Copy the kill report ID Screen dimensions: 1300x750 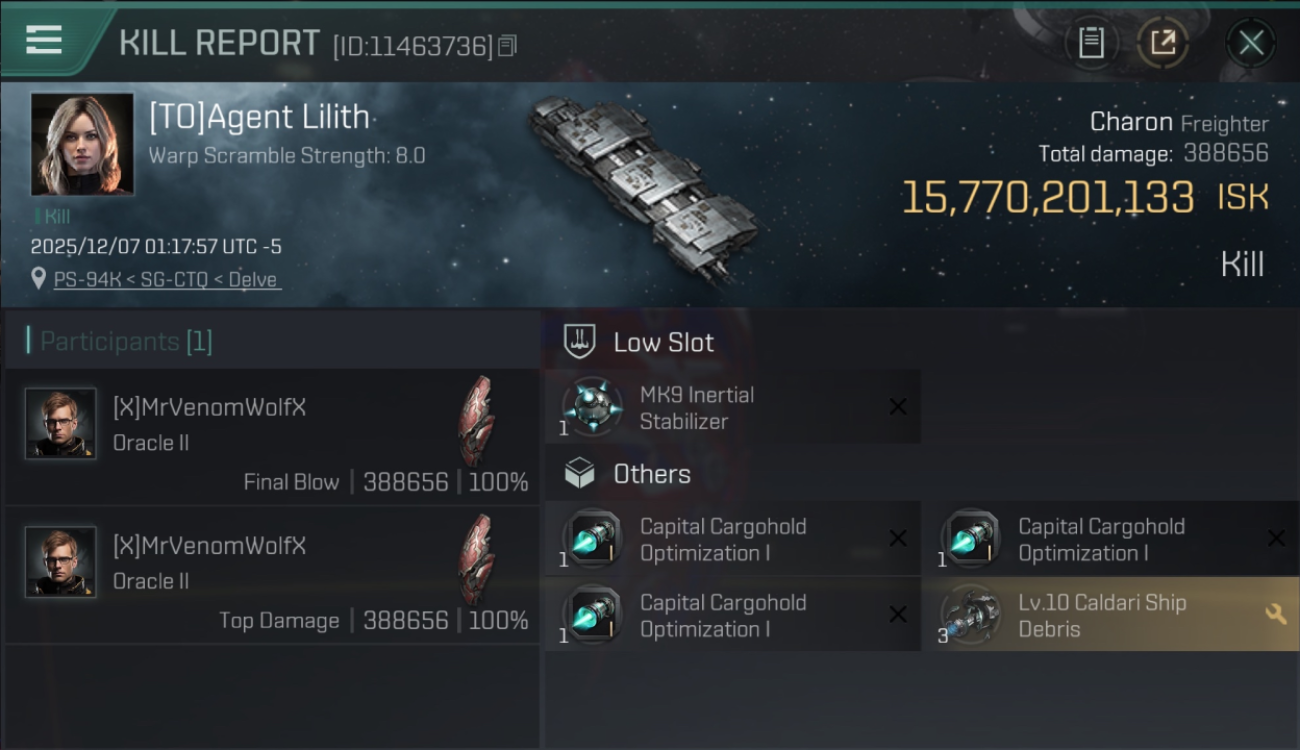508,46
